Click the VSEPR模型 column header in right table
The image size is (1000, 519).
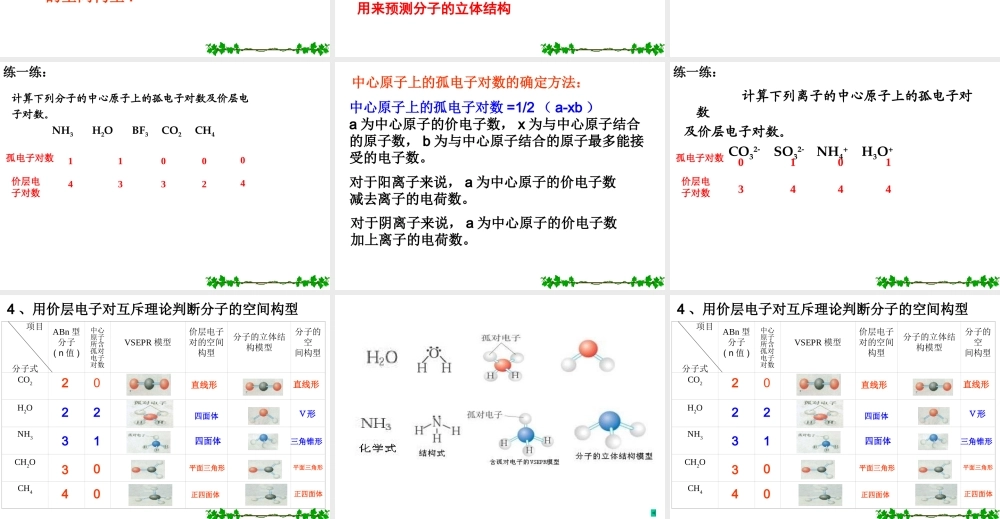point(818,342)
